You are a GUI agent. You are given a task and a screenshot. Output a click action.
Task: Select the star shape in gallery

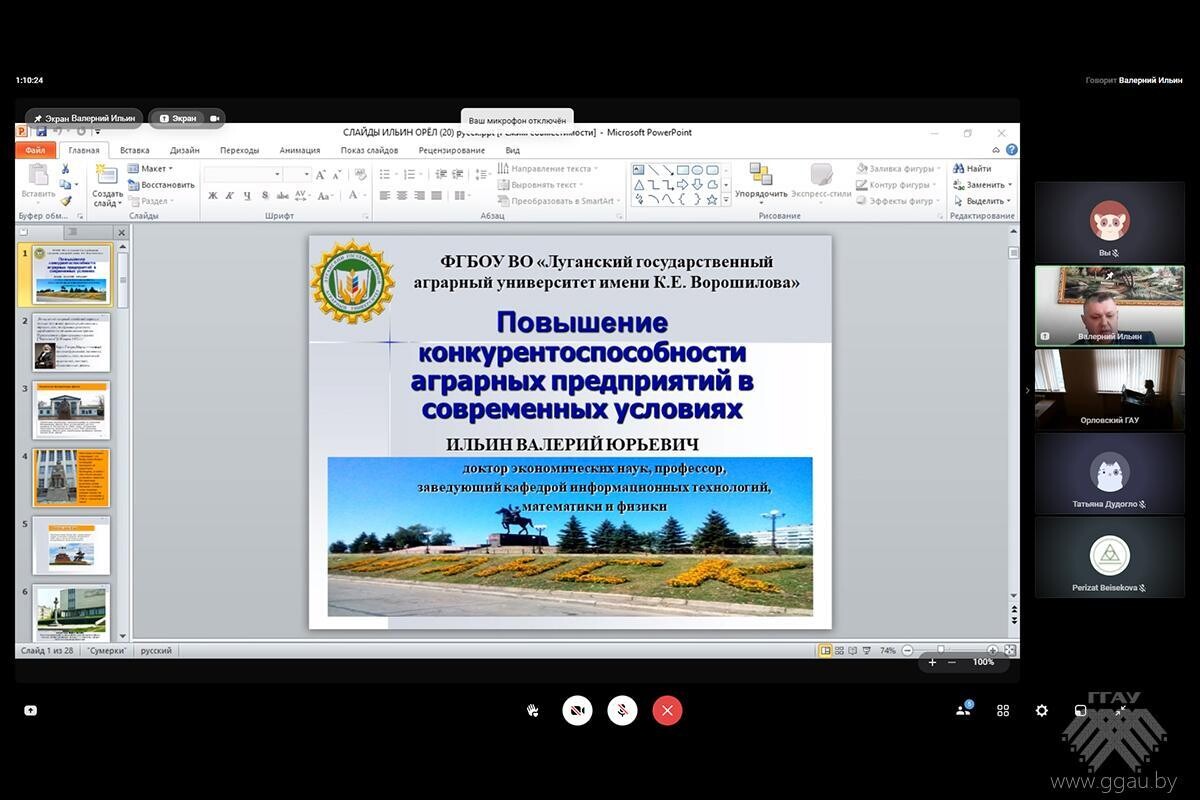click(x=711, y=199)
